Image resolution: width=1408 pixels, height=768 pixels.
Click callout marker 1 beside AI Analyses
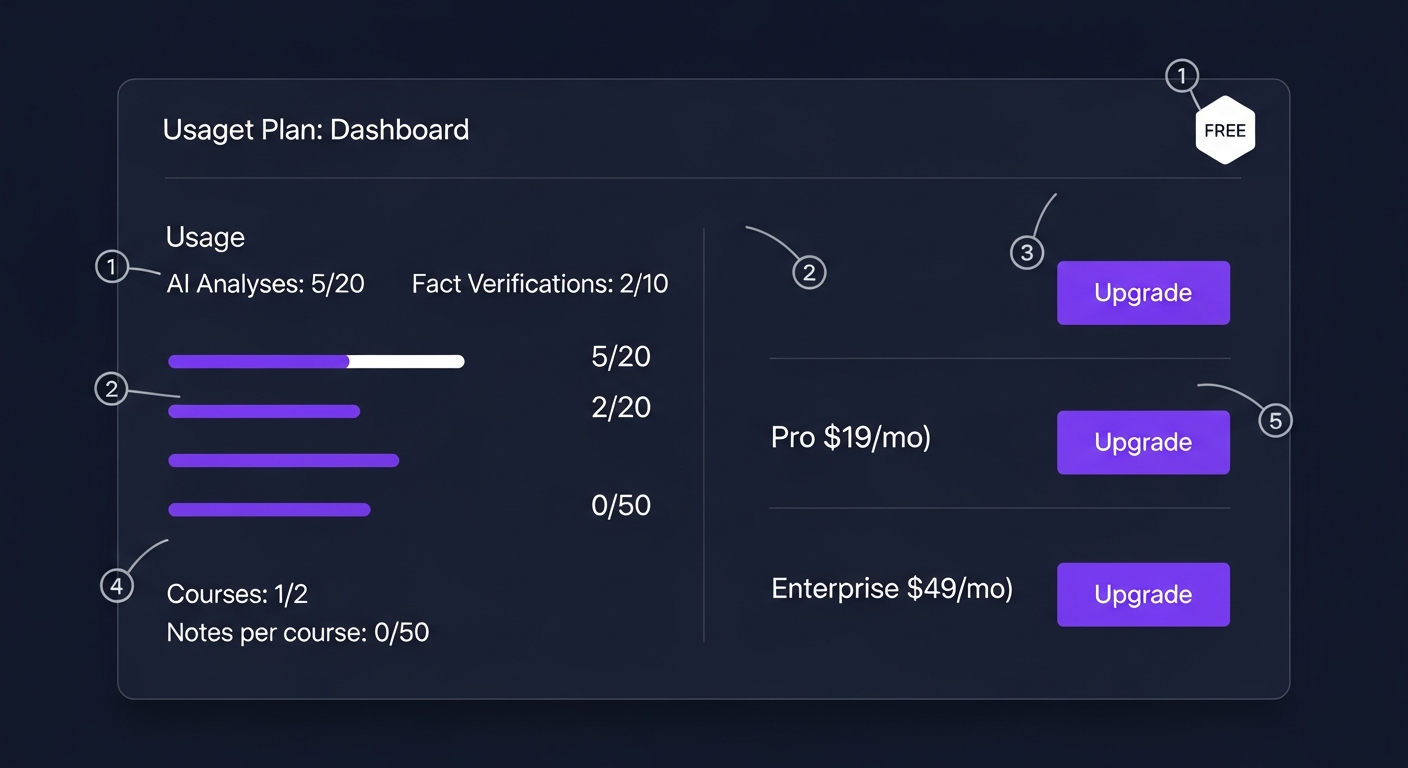[x=112, y=266]
